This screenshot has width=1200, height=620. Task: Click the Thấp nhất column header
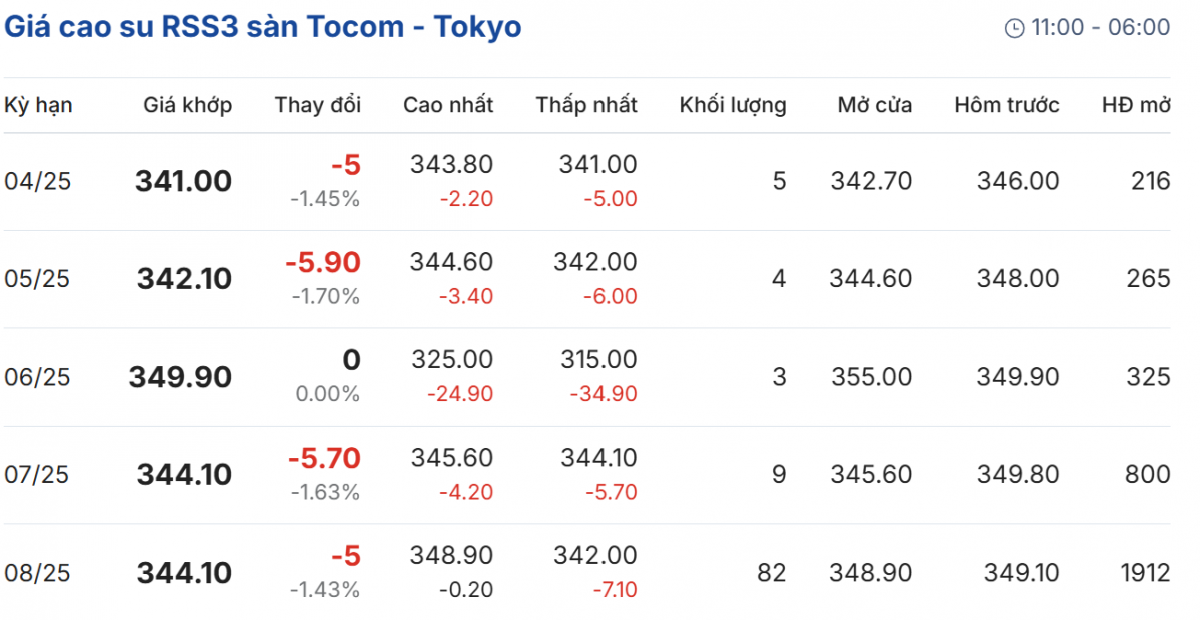pyautogui.click(x=586, y=105)
